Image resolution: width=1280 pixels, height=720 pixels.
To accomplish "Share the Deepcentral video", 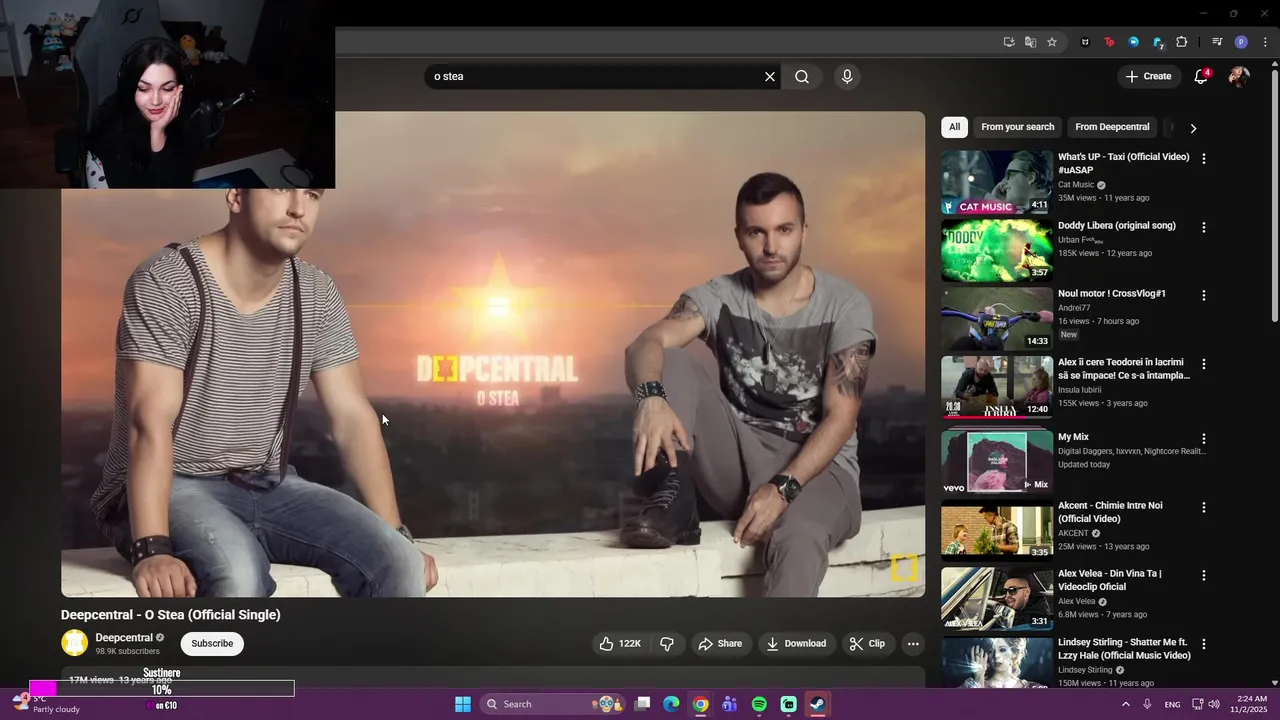I will coord(720,644).
